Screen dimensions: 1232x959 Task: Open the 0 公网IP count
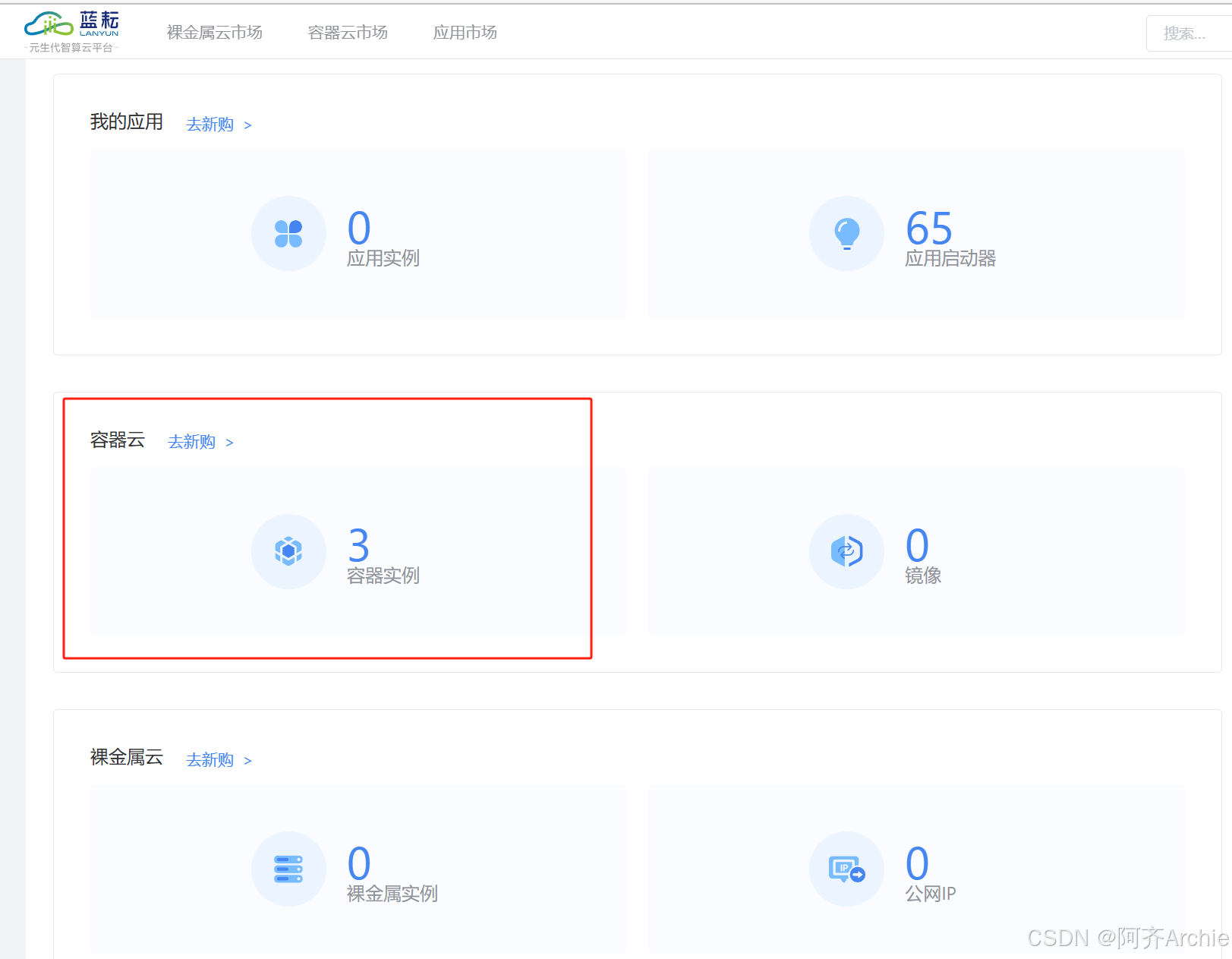tap(917, 863)
